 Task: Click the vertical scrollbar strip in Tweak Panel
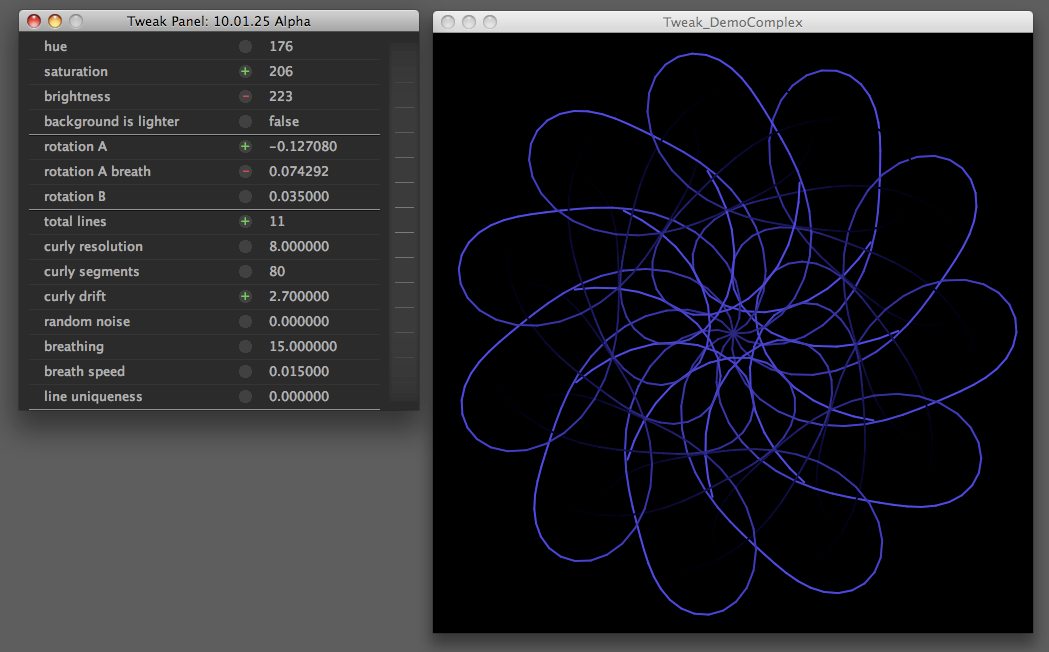tap(403, 220)
